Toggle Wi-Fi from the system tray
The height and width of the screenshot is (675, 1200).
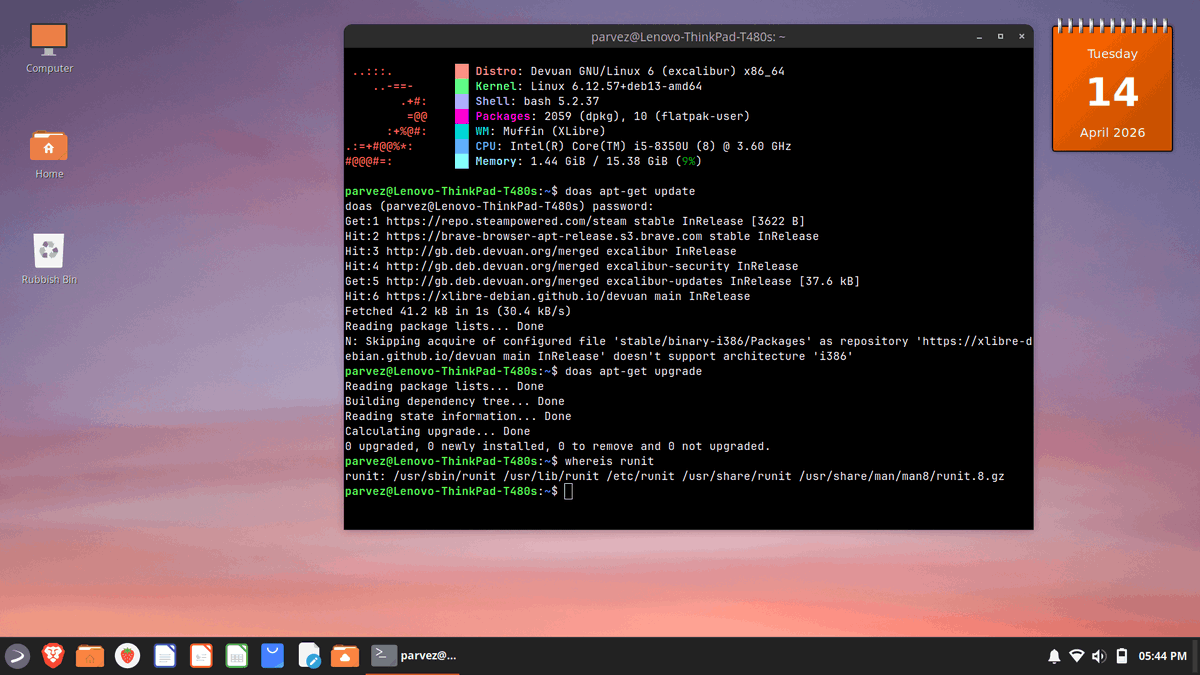click(1077, 656)
